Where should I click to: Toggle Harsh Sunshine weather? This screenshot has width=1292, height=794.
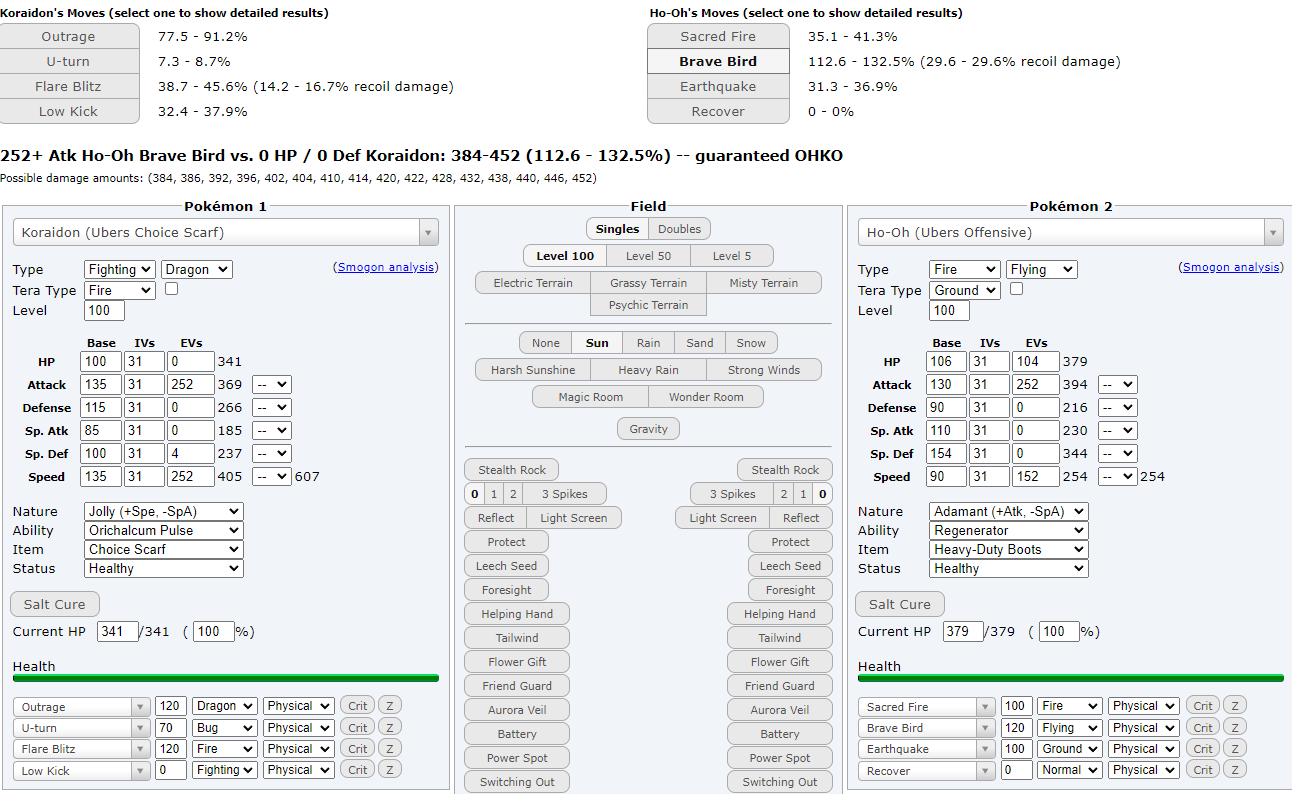coord(533,370)
